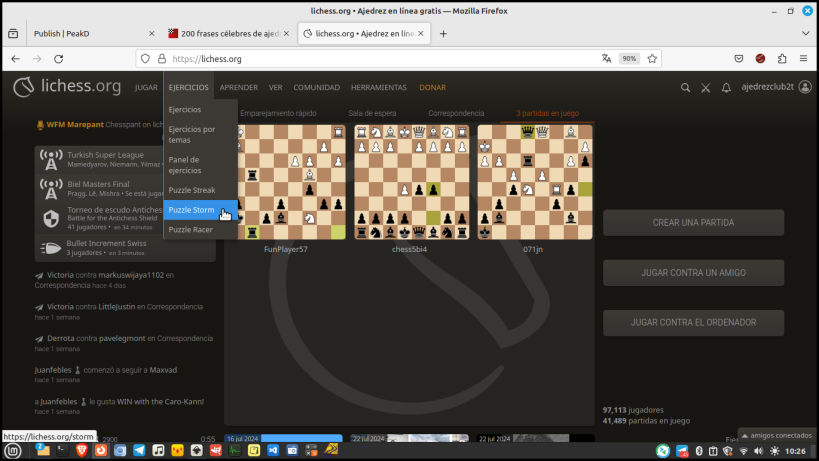The height and width of the screenshot is (461, 819).
Task: Open the COMUNIDAD menu
Action: [317, 87]
